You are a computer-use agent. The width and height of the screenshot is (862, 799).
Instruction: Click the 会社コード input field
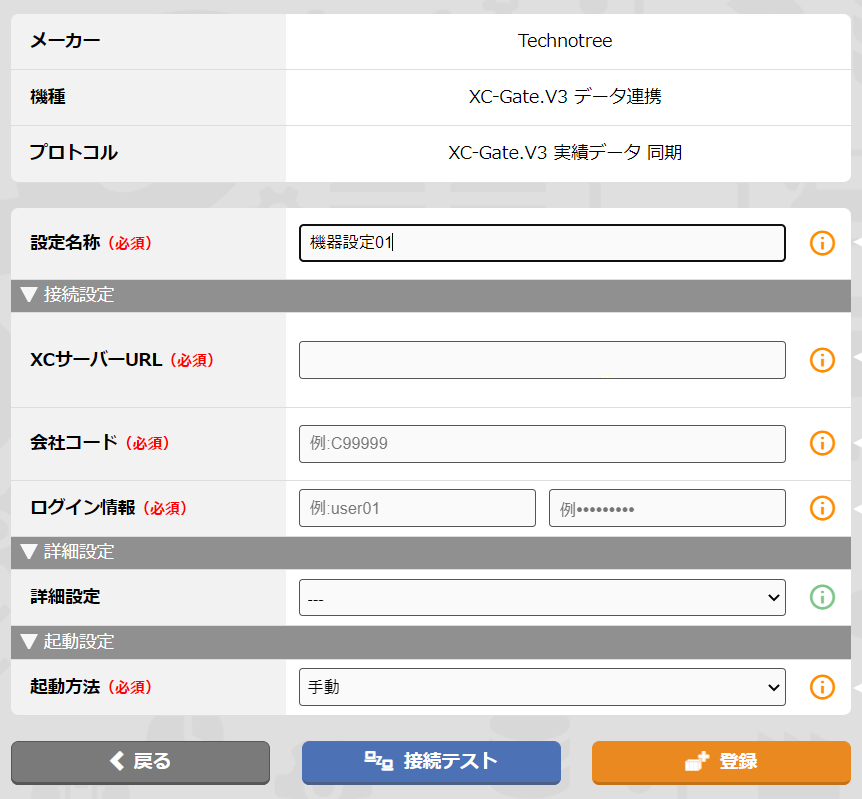pos(542,444)
